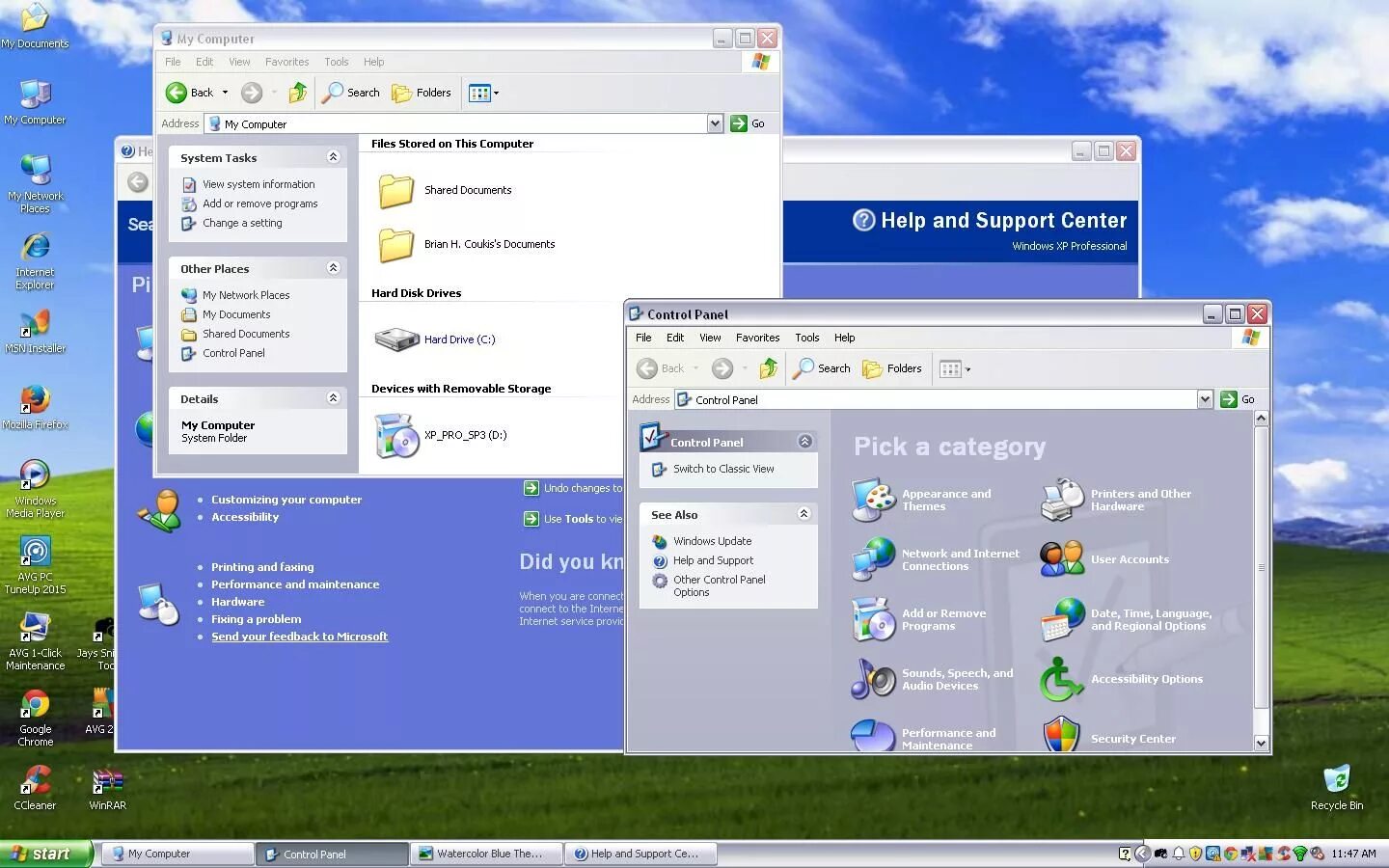Open Back history dropdown arrow in My Computer

[225, 93]
